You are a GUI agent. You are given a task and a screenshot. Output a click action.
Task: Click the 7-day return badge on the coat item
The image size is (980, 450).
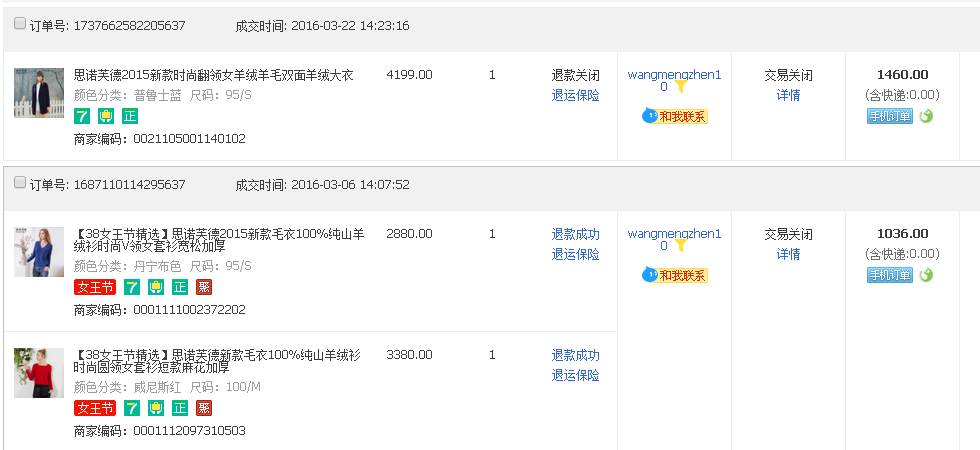coord(82,116)
